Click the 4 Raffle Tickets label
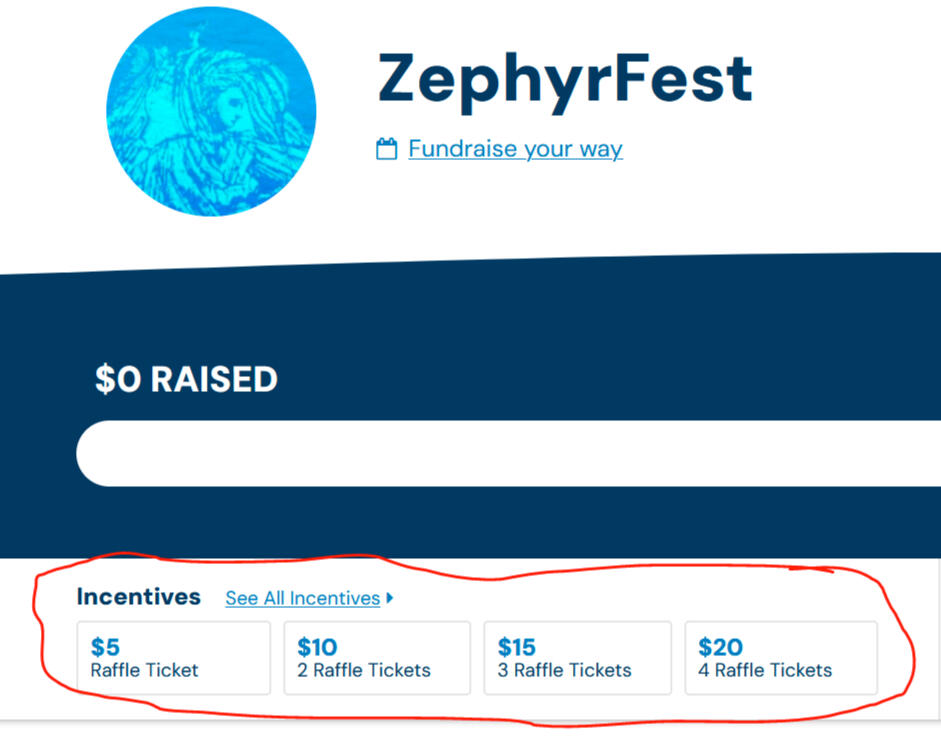Image resolution: width=941 pixels, height=754 pixels. pyautogui.click(x=765, y=670)
